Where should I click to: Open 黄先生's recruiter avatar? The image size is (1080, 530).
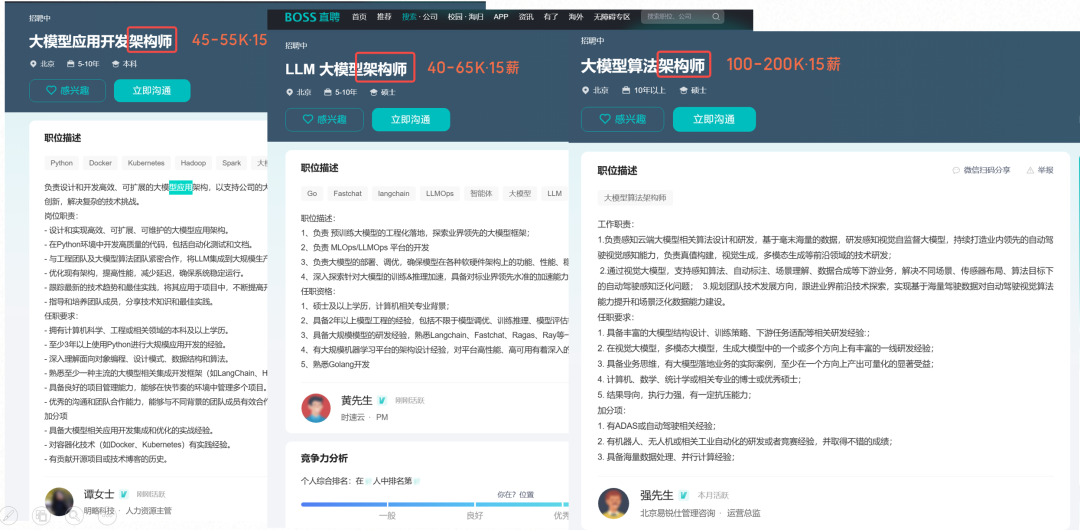316,408
